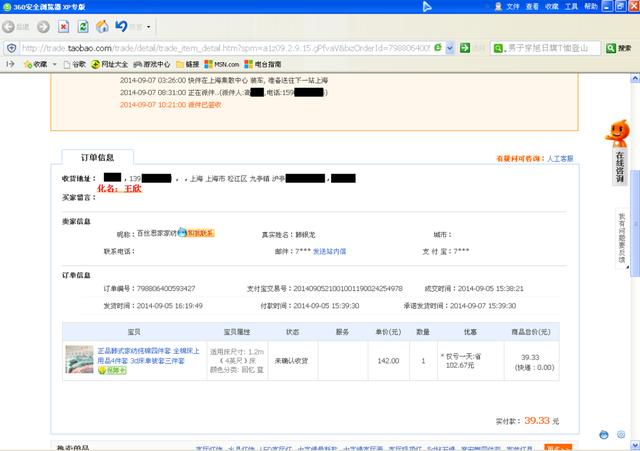Click the 宝贝属性 column header

click(237, 332)
